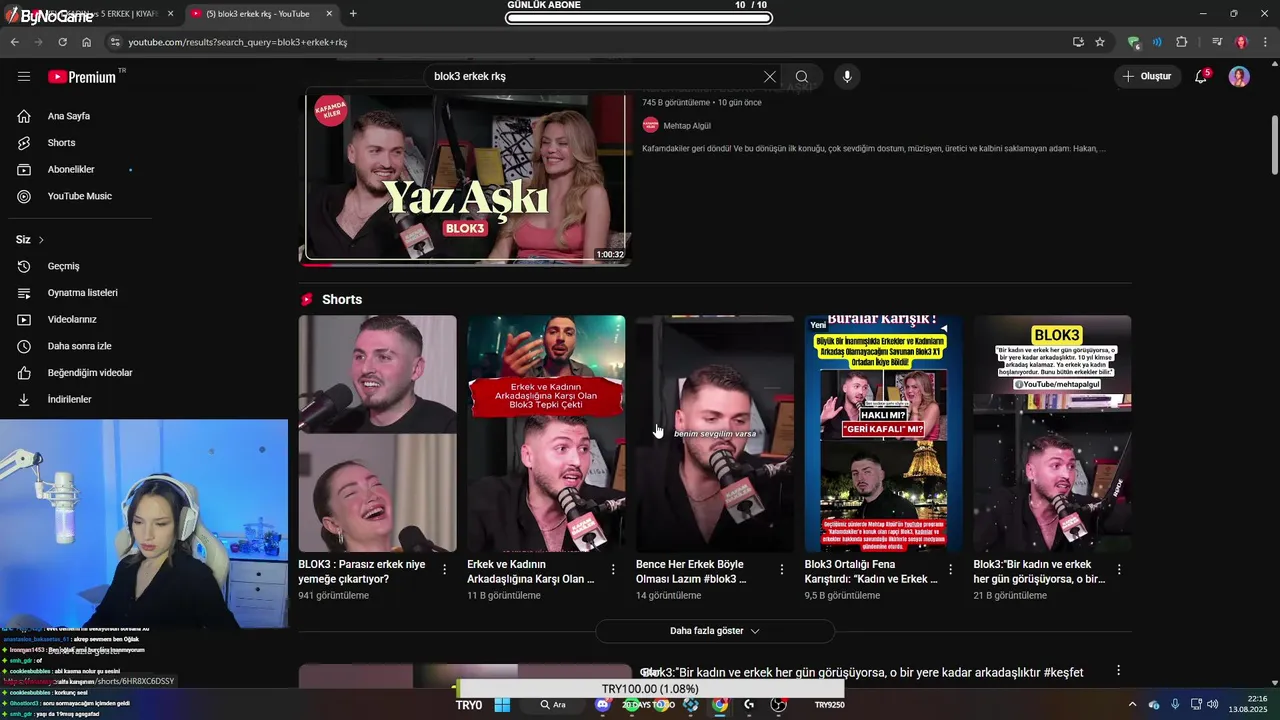Expand Daha fazla göster shorts
This screenshot has width=1280, height=720.
coord(715,631)
